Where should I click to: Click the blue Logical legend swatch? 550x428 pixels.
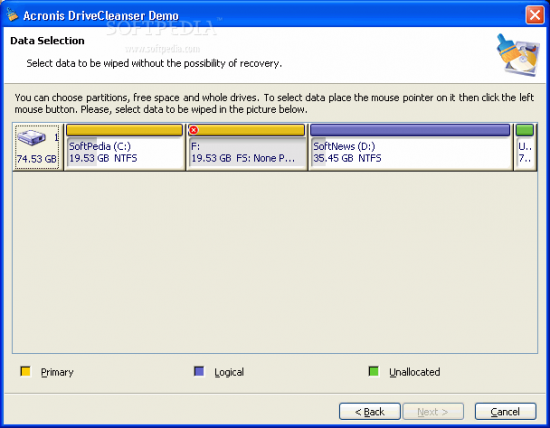tap(199, 371)
